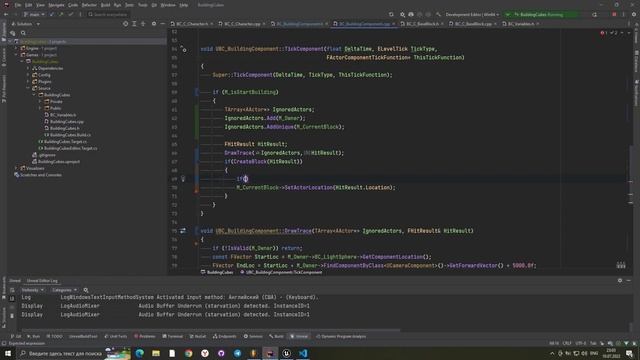Open the Git tool window
This screenshot has width=640, height=360.
point(16,336)
